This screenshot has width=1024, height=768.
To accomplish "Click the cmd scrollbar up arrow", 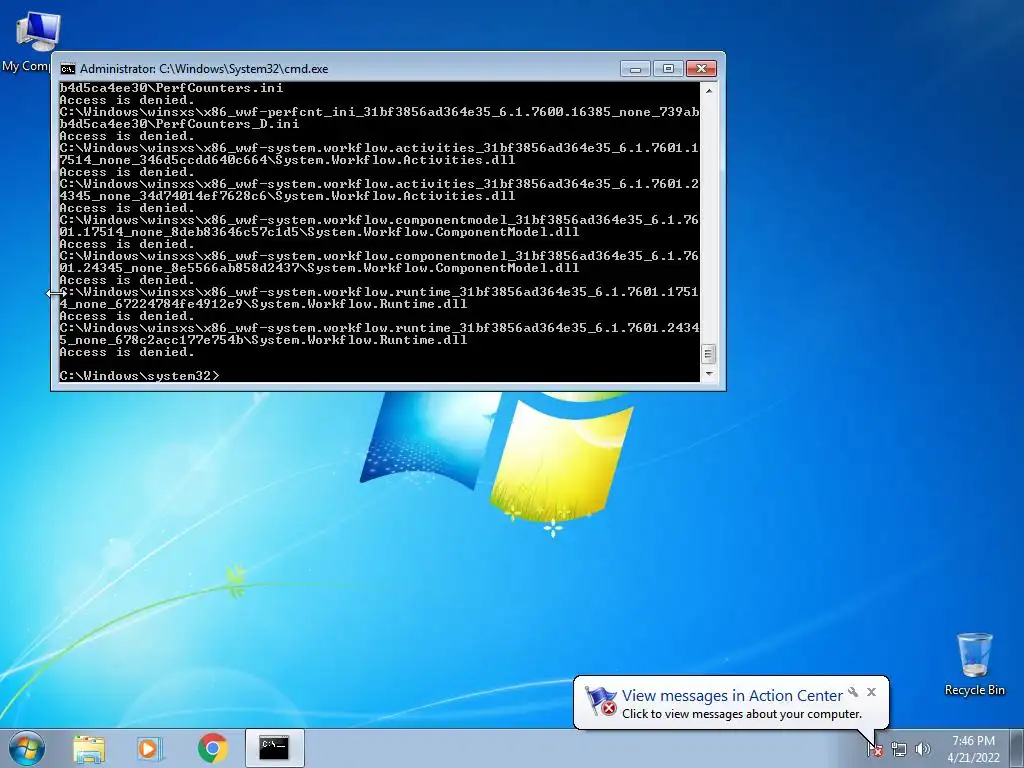I will tap(709, 90).
